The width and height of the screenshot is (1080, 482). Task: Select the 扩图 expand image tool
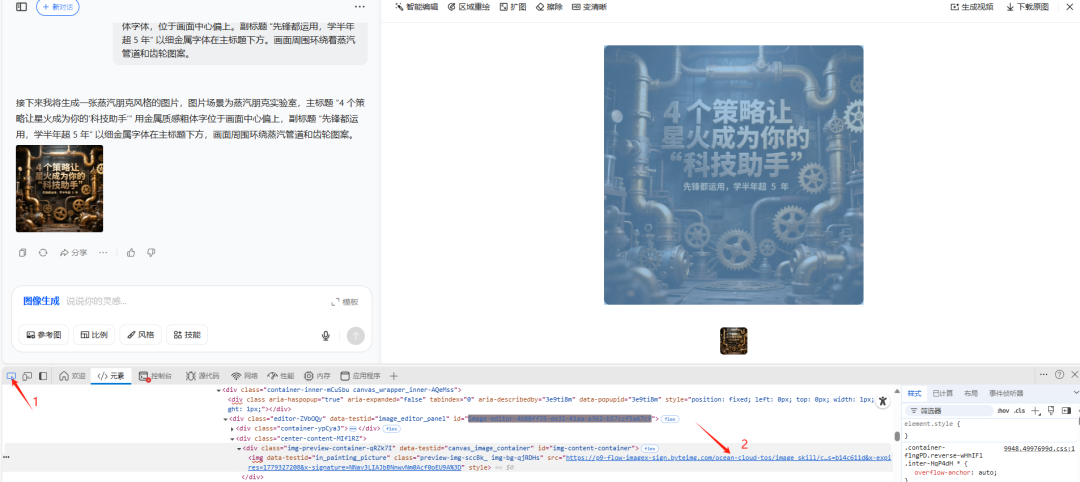click(513, 7)
